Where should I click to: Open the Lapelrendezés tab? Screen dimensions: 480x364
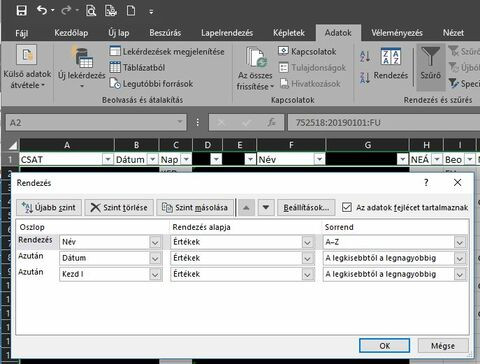point(227,33)
